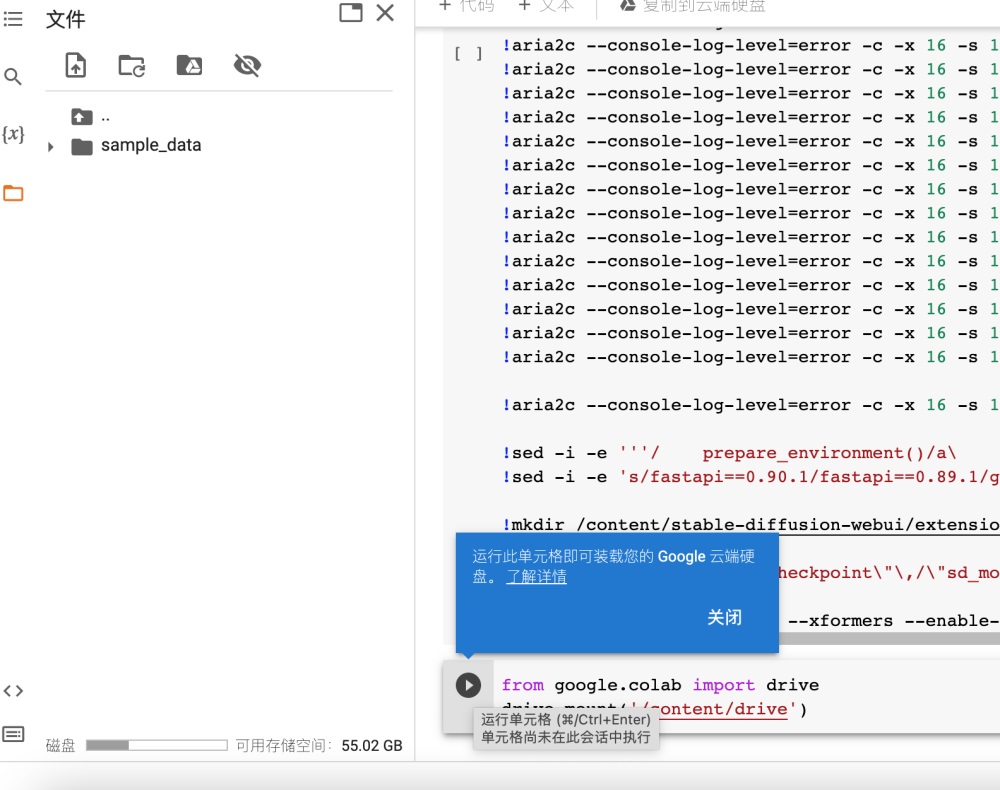Screen dimensions: 1000x790
Task: Run the drive mount cell
Action: [468, 685]
